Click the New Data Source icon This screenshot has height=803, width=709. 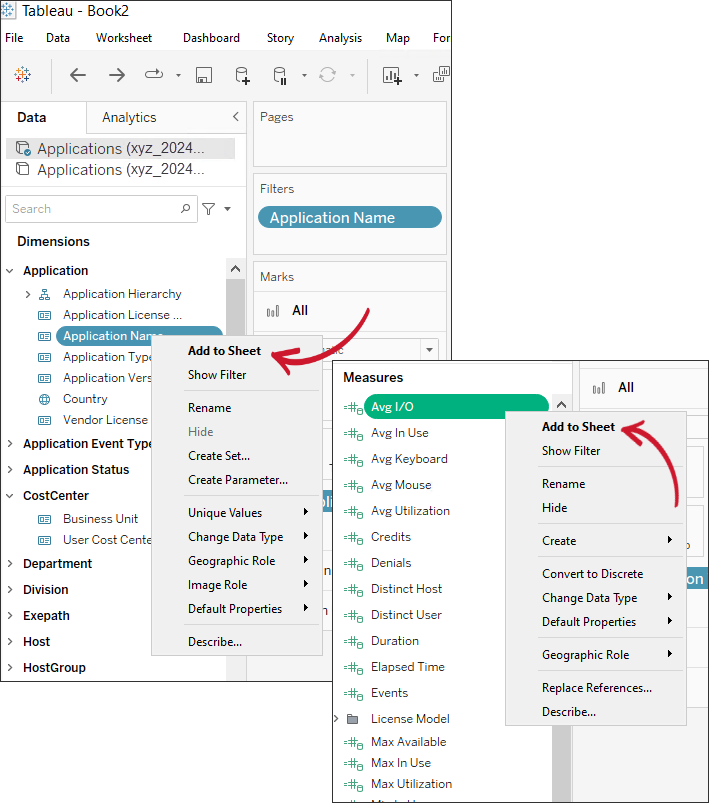pyautogui.click(x=242, y=75)
